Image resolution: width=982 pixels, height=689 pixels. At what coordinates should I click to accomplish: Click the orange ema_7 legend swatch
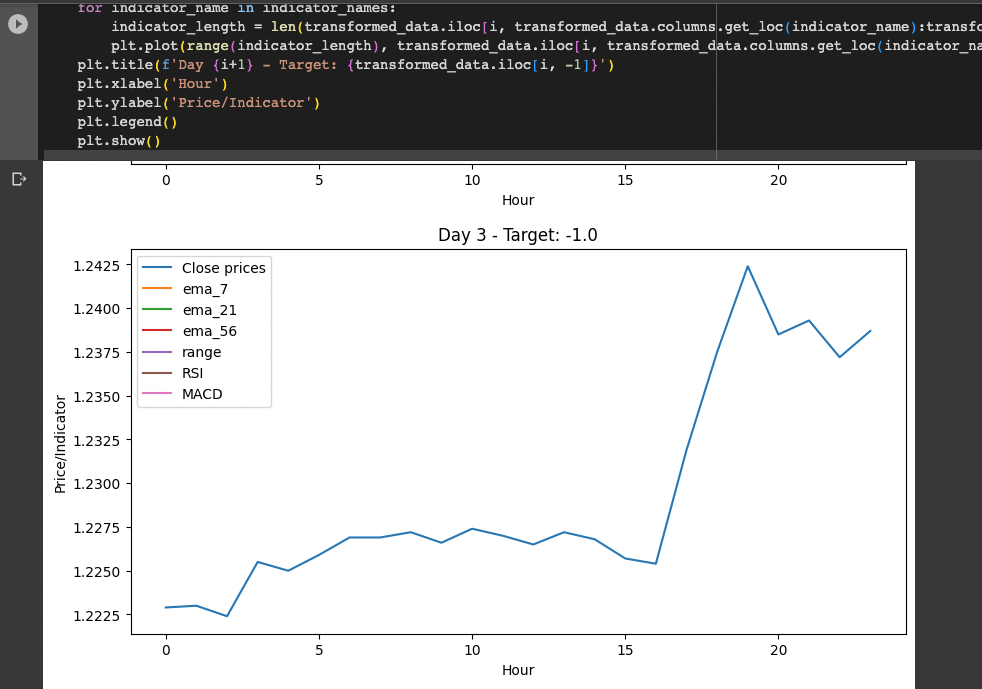(x=157, y=289)
